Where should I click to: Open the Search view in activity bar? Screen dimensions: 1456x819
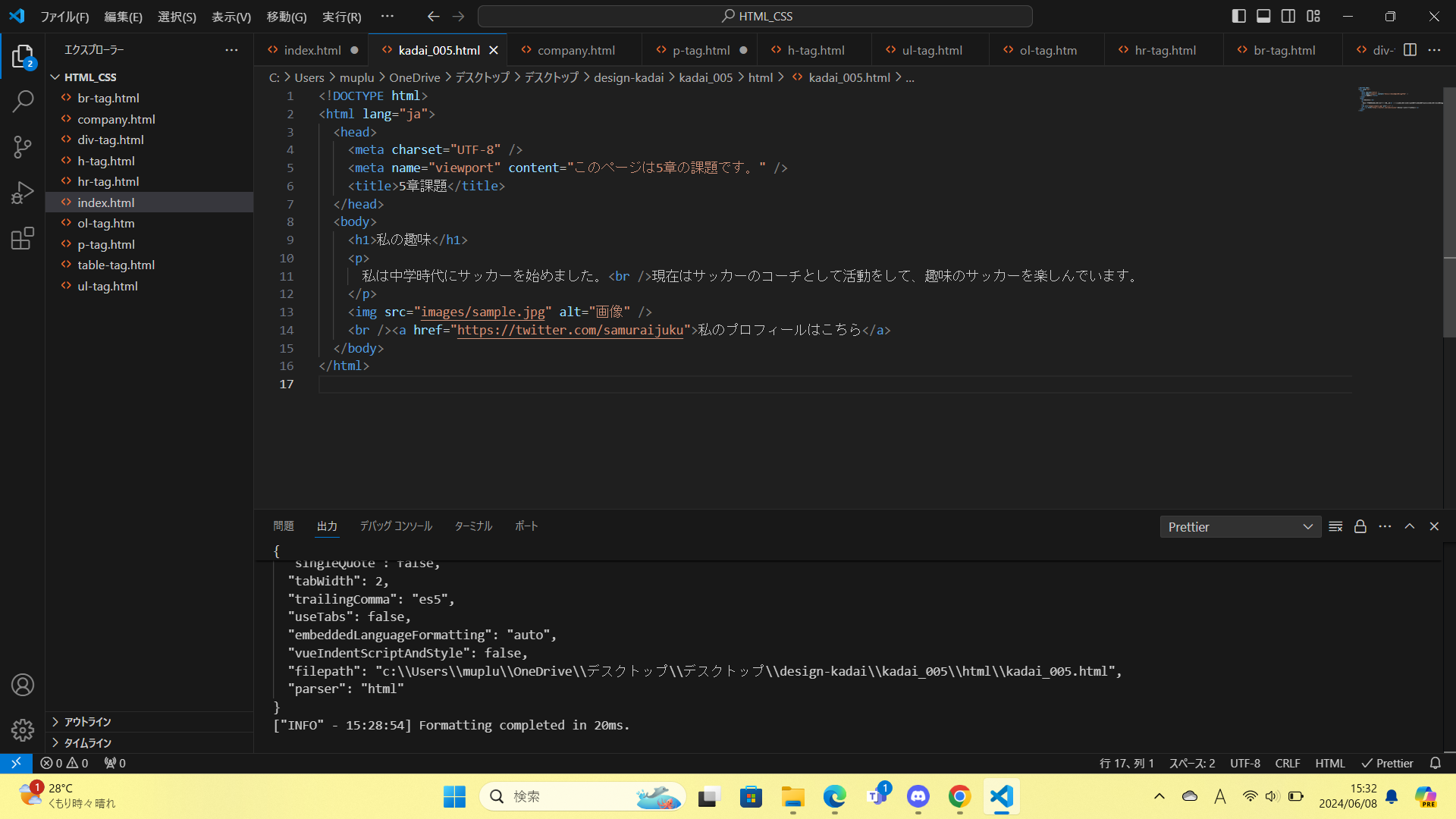[23, 101]
